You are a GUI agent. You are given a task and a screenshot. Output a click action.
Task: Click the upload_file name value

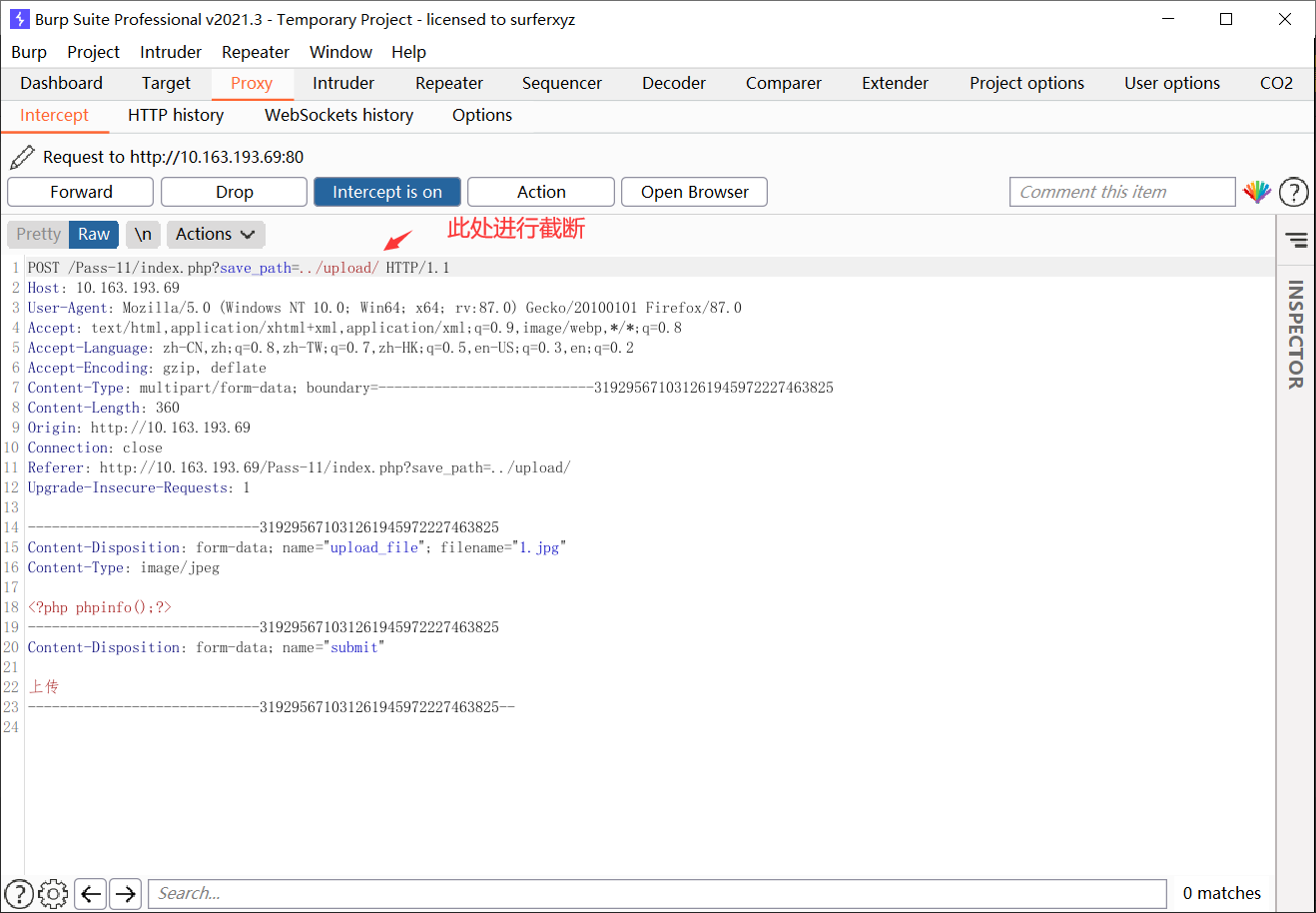point(374,547)
